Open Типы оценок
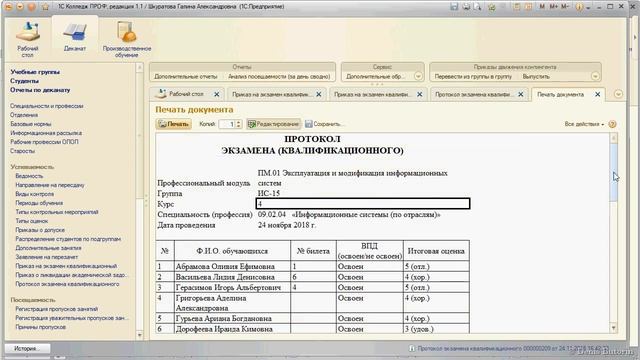The image size is (640, 360). tap(31, 221)
